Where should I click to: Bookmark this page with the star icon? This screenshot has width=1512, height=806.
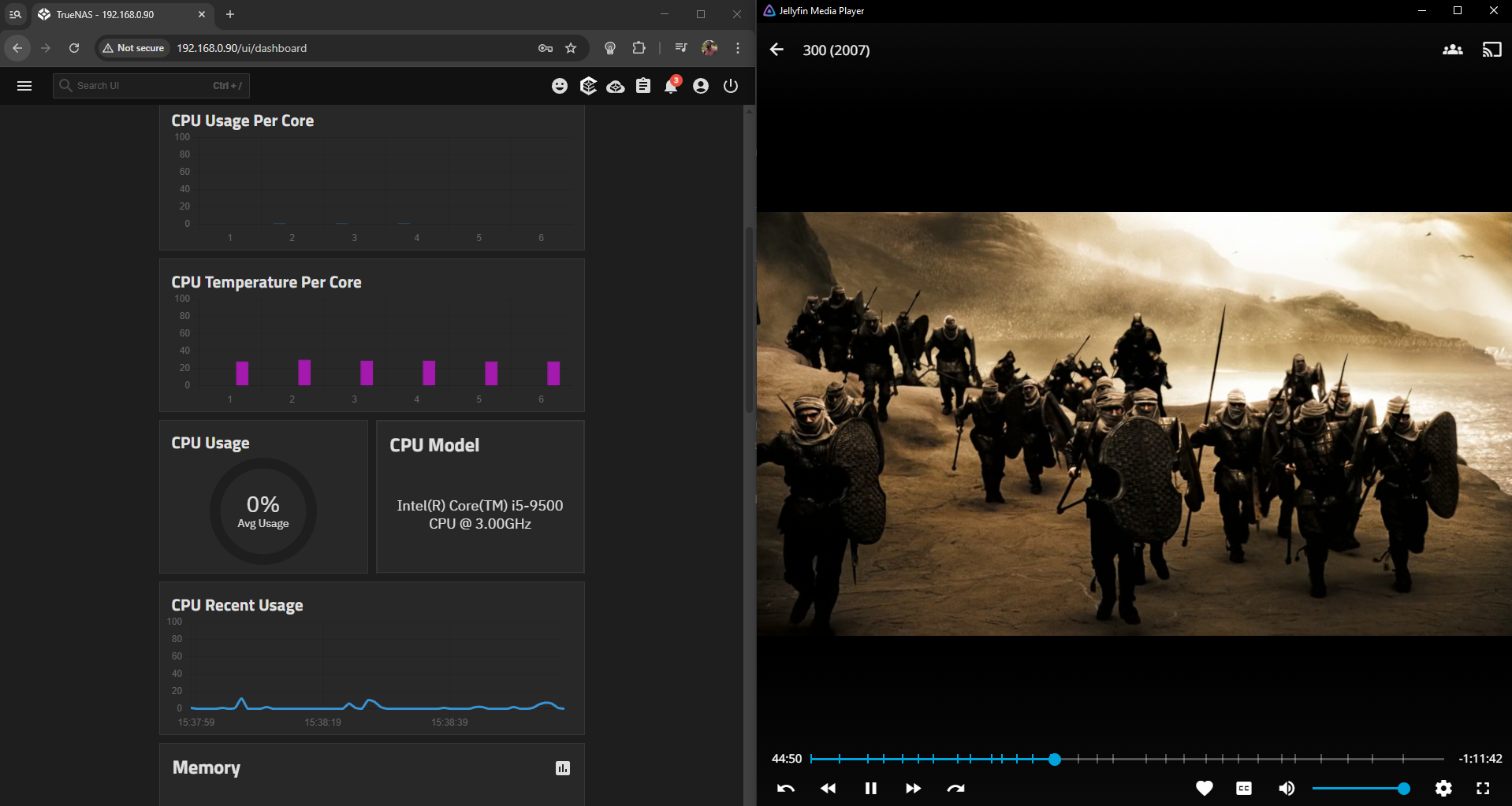click(571, 48)
